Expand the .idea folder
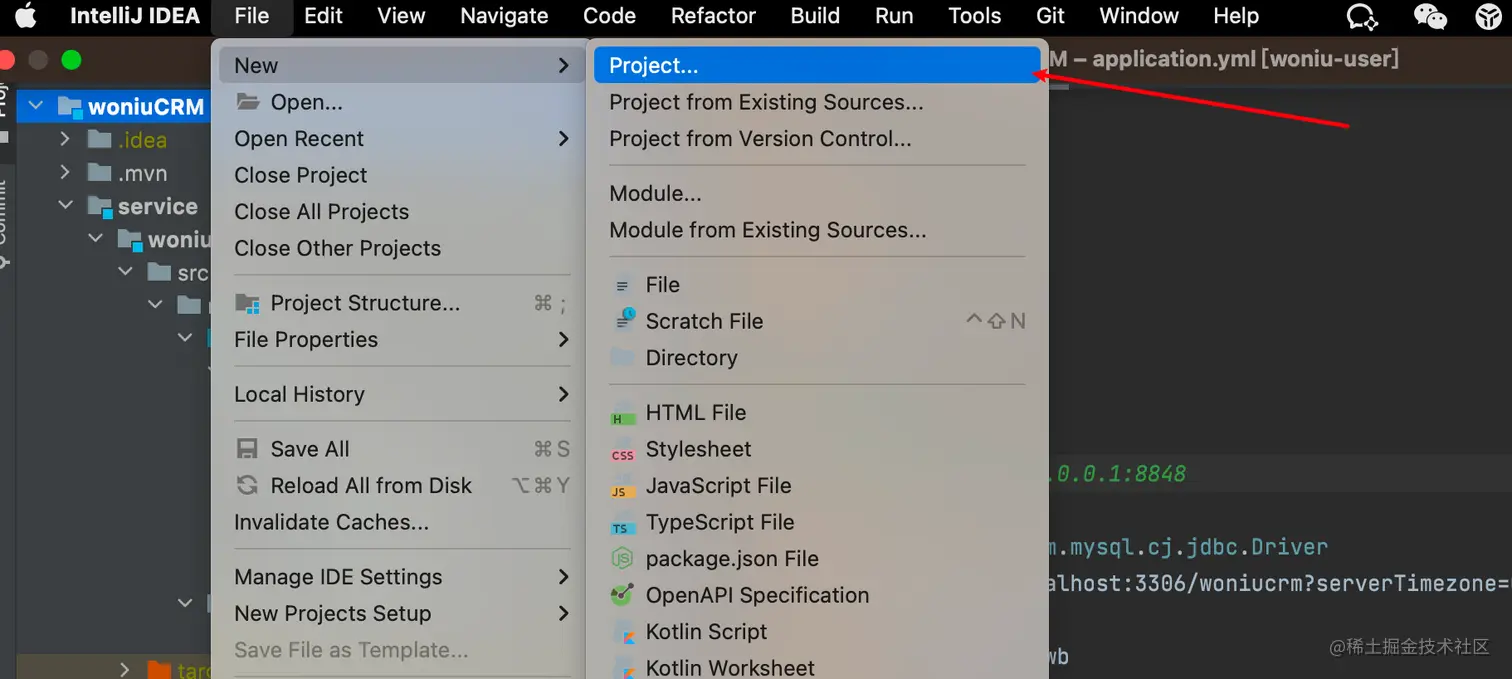1512x679 pixels. pos(65,139)
